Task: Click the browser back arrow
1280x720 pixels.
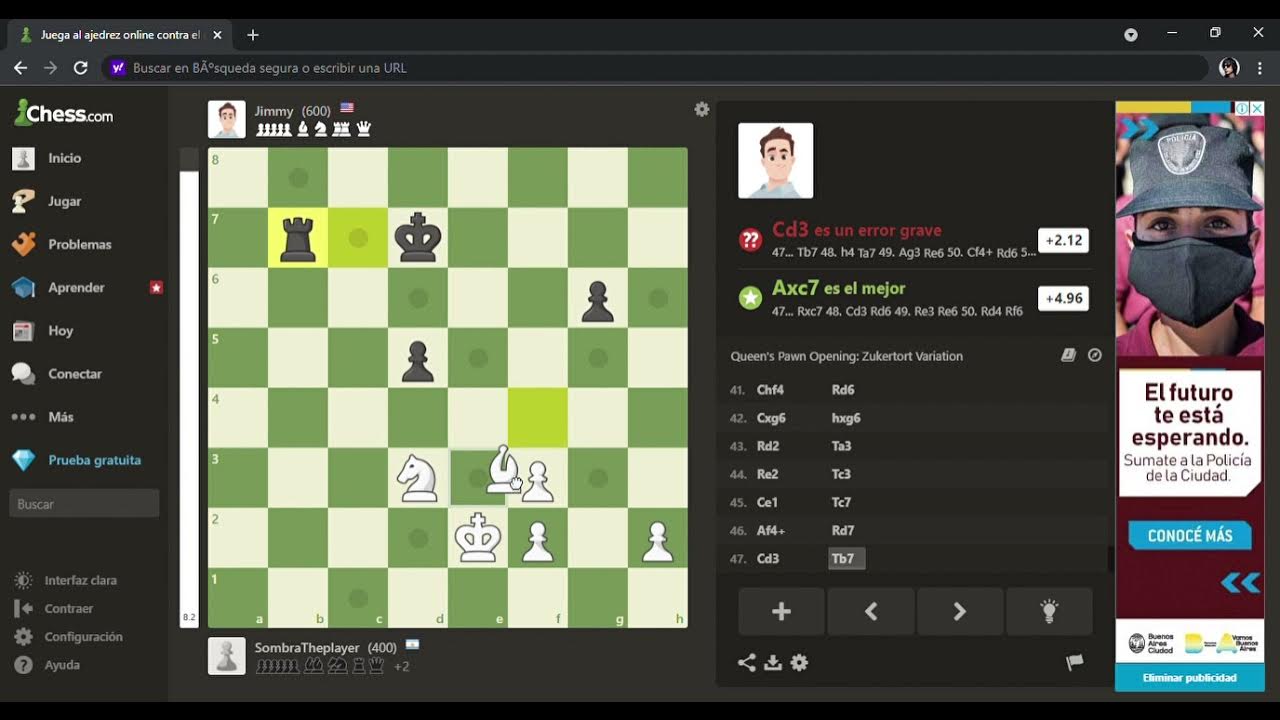Action: [x=20, y=68]
